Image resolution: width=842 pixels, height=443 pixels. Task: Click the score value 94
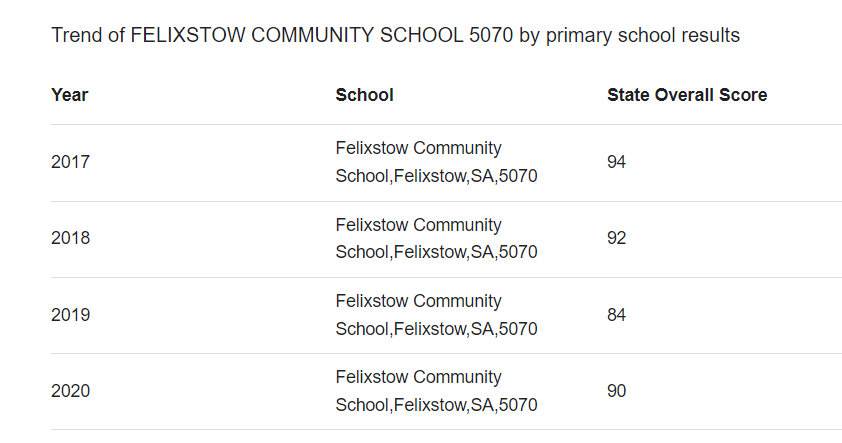tap(616, 162)
